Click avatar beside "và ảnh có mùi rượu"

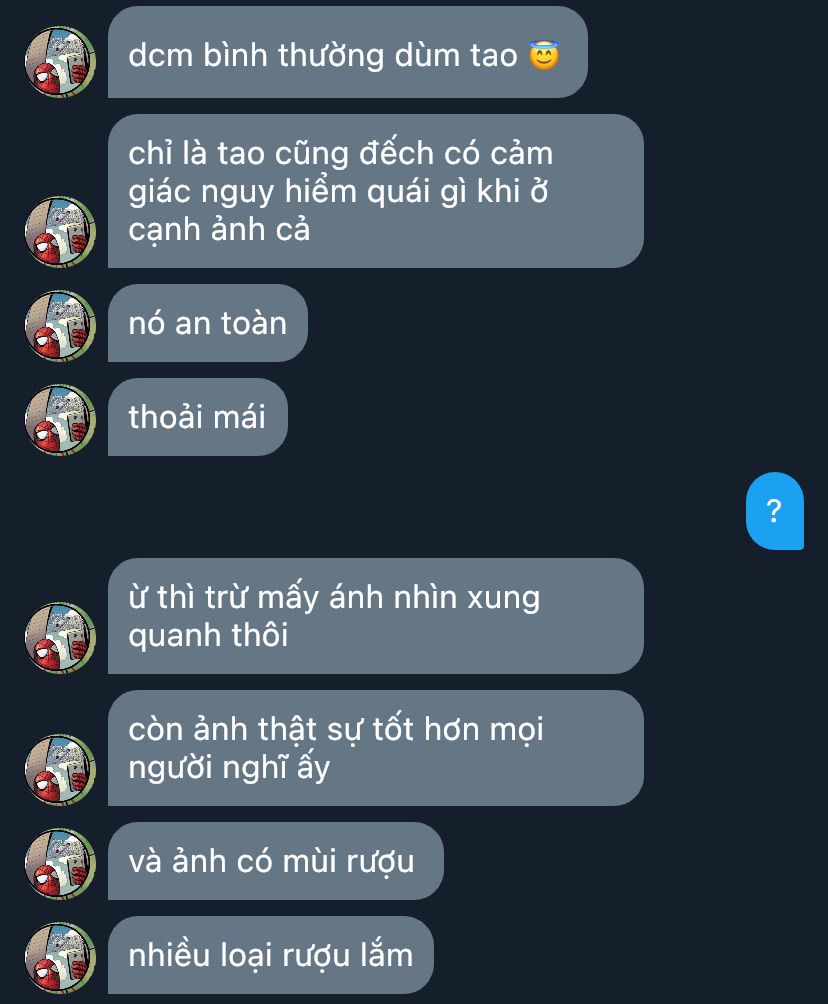click(x=60, y=864)
